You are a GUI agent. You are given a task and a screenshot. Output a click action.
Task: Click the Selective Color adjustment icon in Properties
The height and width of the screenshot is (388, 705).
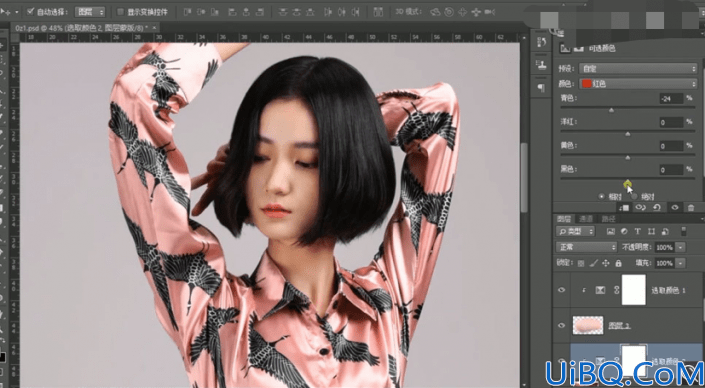(565, 48)
